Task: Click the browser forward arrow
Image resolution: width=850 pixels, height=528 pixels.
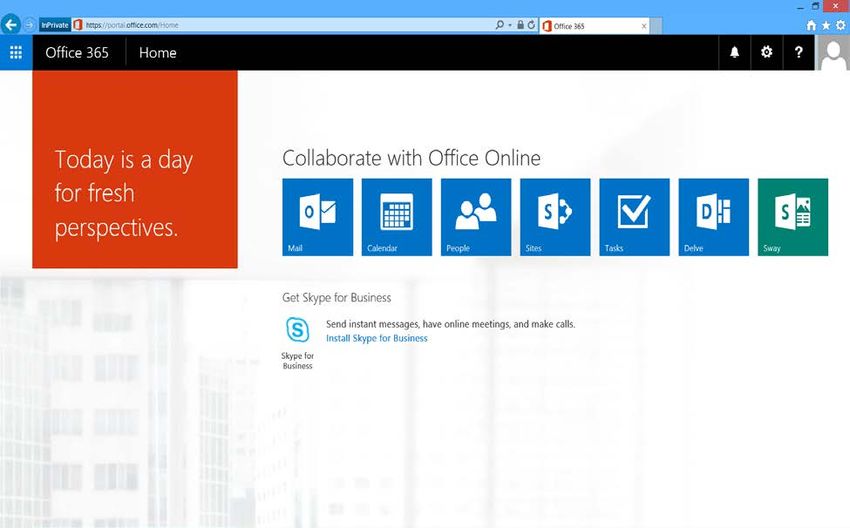Action: coord(30,25)
